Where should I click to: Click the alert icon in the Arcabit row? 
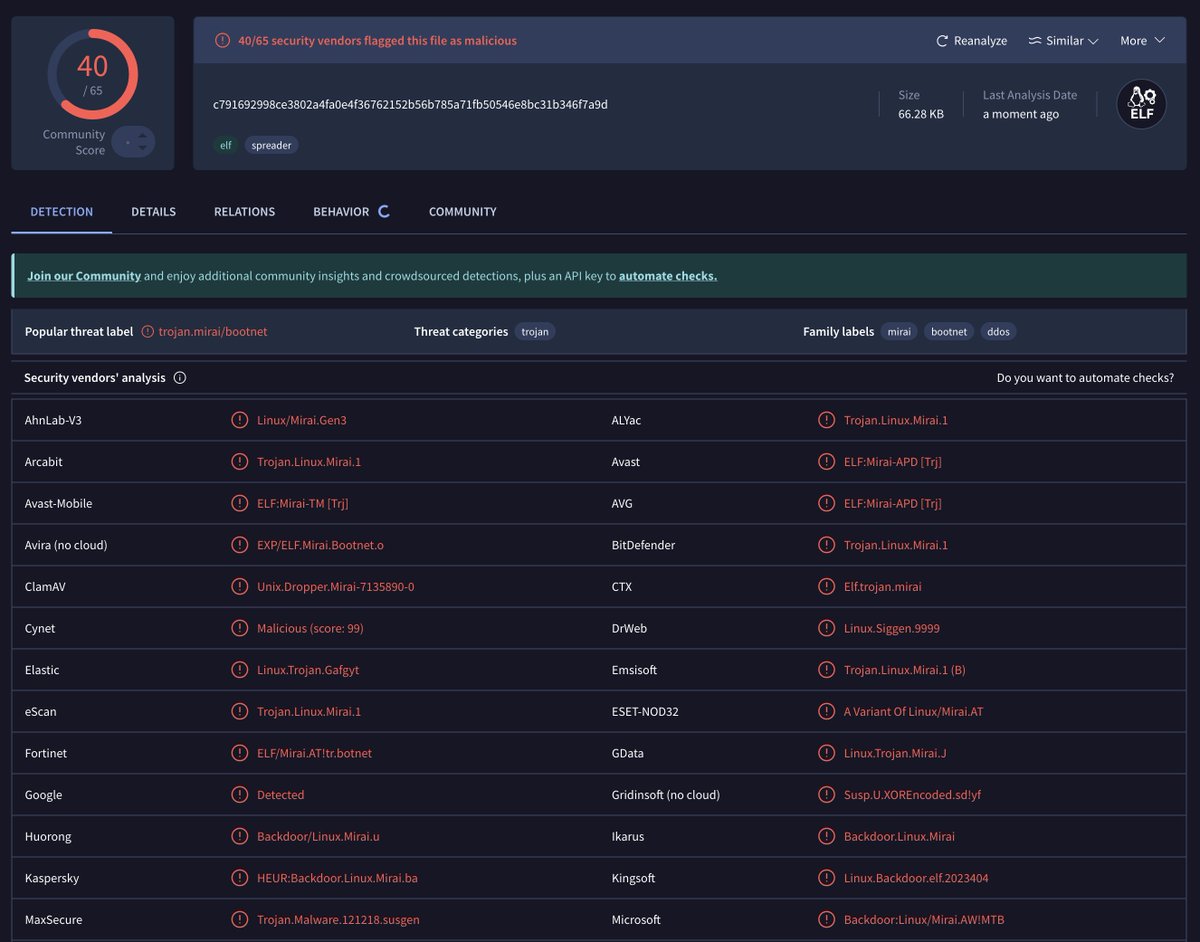pyautogui.click(x=239, y=462)
